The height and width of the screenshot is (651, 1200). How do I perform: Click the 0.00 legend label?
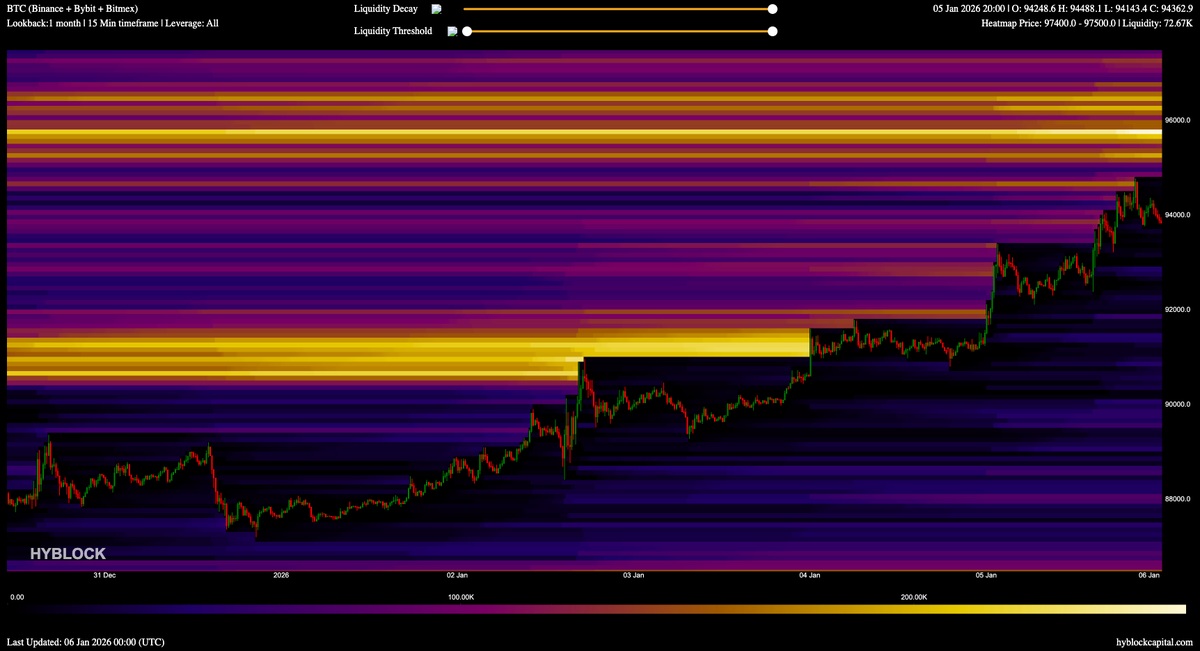[19, 596]
